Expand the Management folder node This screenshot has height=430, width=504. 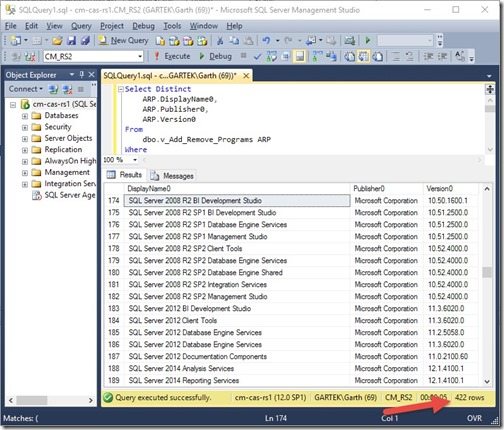point(25,173)
